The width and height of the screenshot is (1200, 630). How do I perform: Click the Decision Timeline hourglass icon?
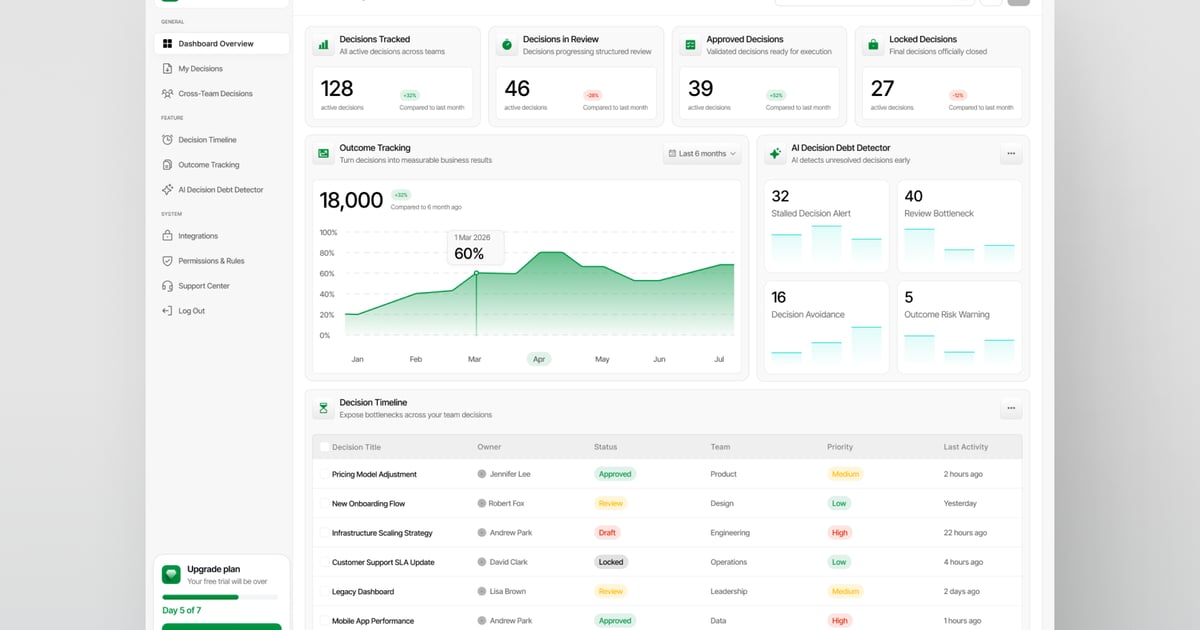point(323,408)
